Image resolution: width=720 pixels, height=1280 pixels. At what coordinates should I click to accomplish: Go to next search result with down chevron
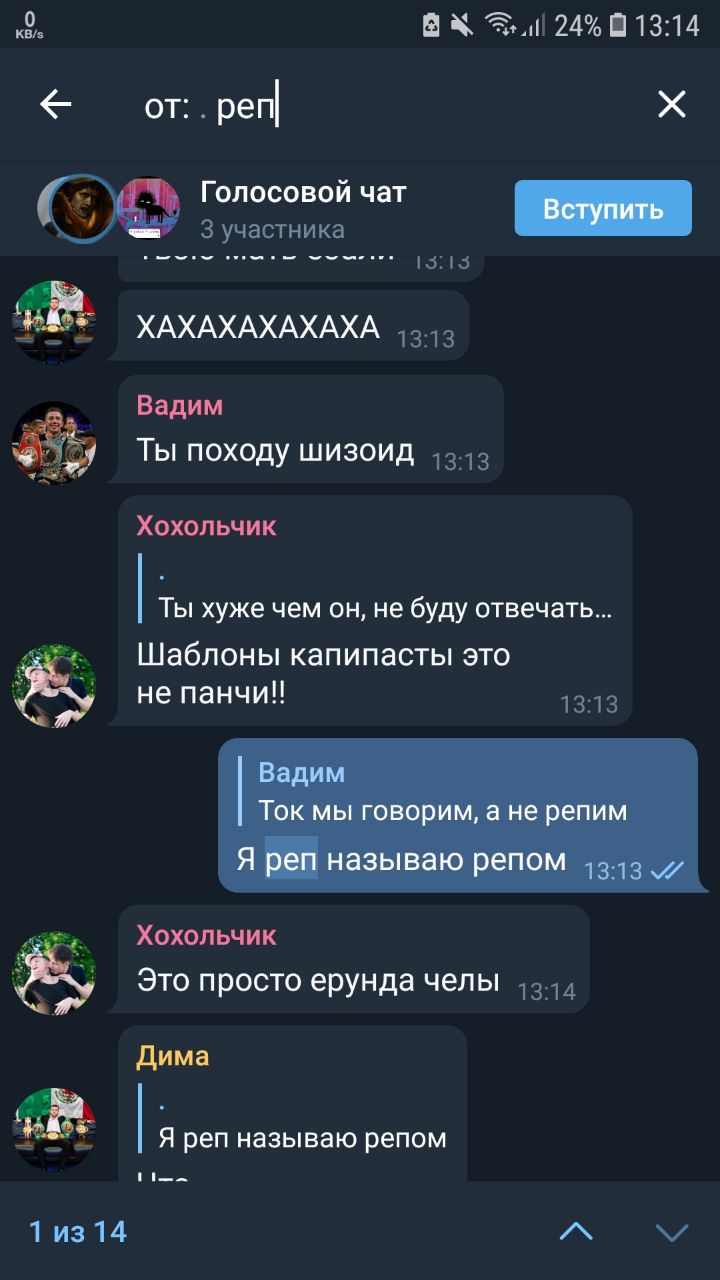point(671,1231)
